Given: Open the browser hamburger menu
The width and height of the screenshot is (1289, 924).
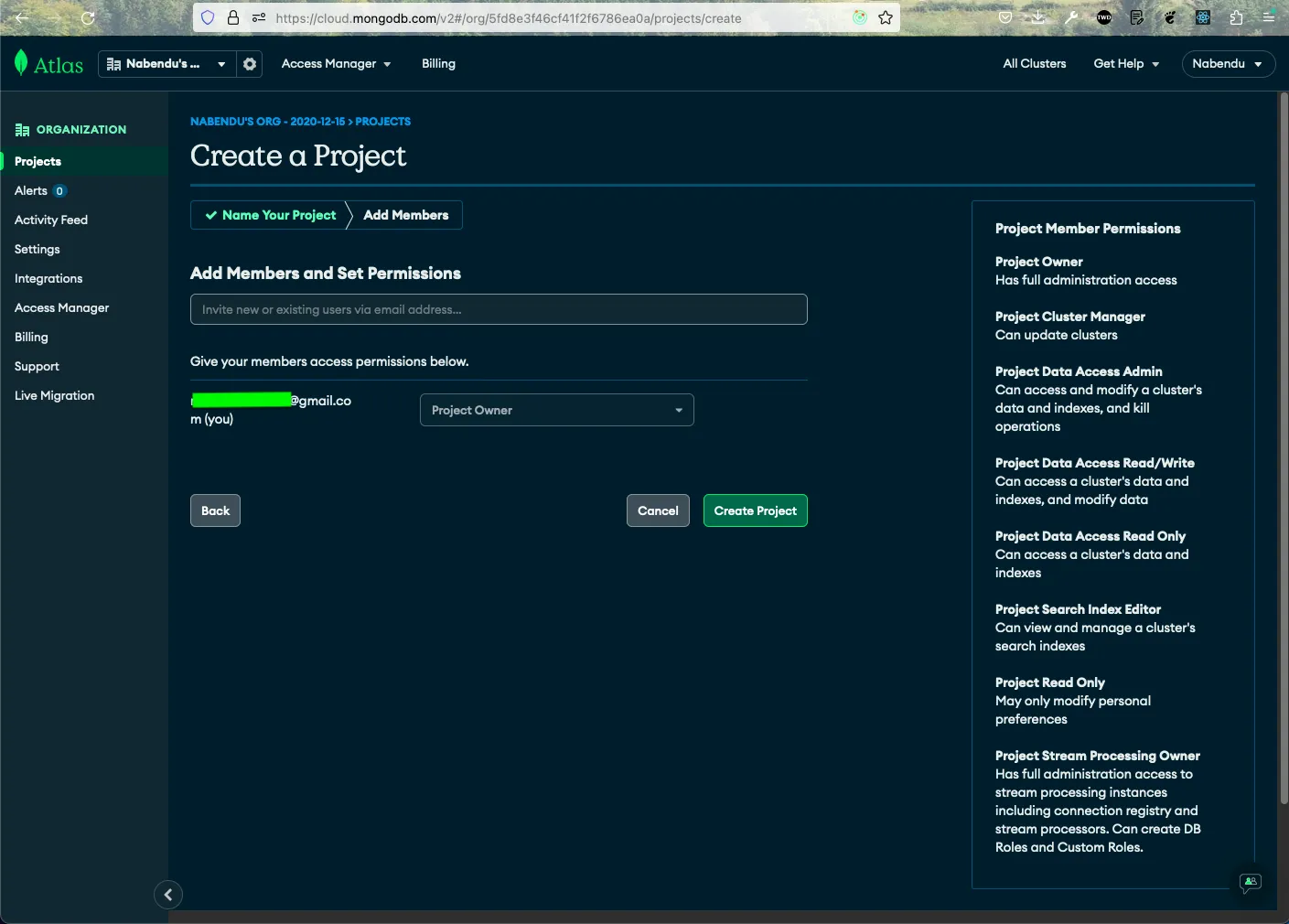Looking at the screenshot, I should tap(1269, 17).
